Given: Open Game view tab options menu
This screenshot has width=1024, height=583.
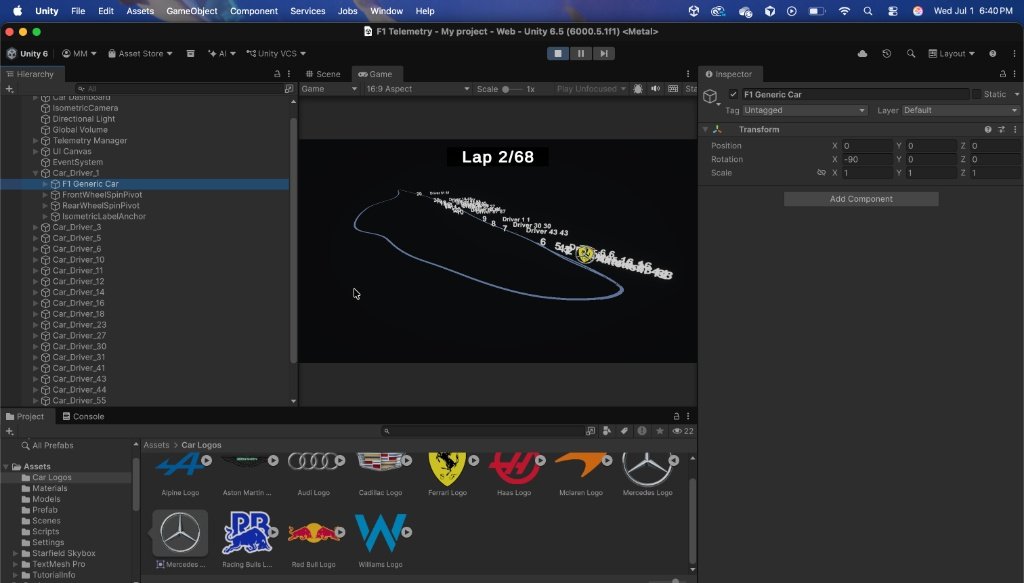Looking at the screenshot, I should click(688, 74).
